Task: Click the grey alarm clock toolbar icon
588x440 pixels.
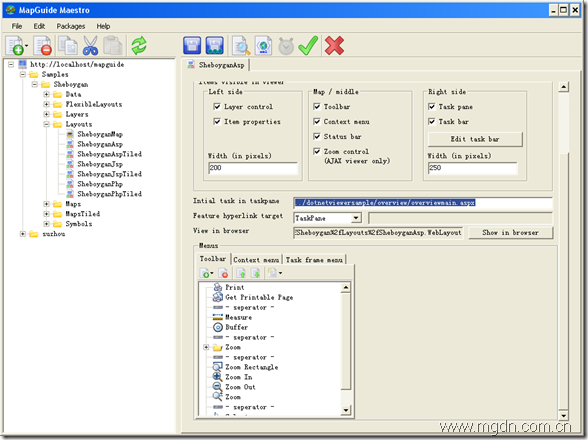Action: (286, 46)
